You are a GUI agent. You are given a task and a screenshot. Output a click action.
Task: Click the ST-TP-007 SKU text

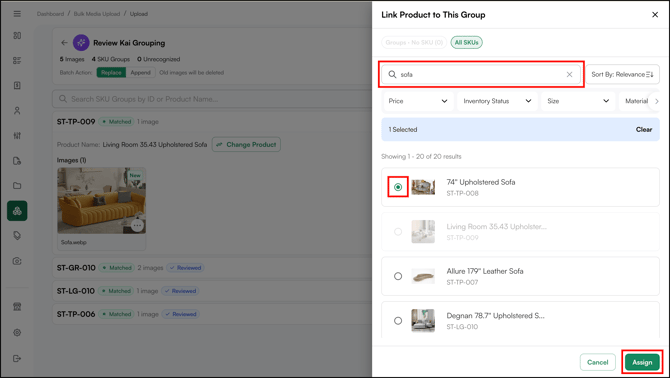462,282
